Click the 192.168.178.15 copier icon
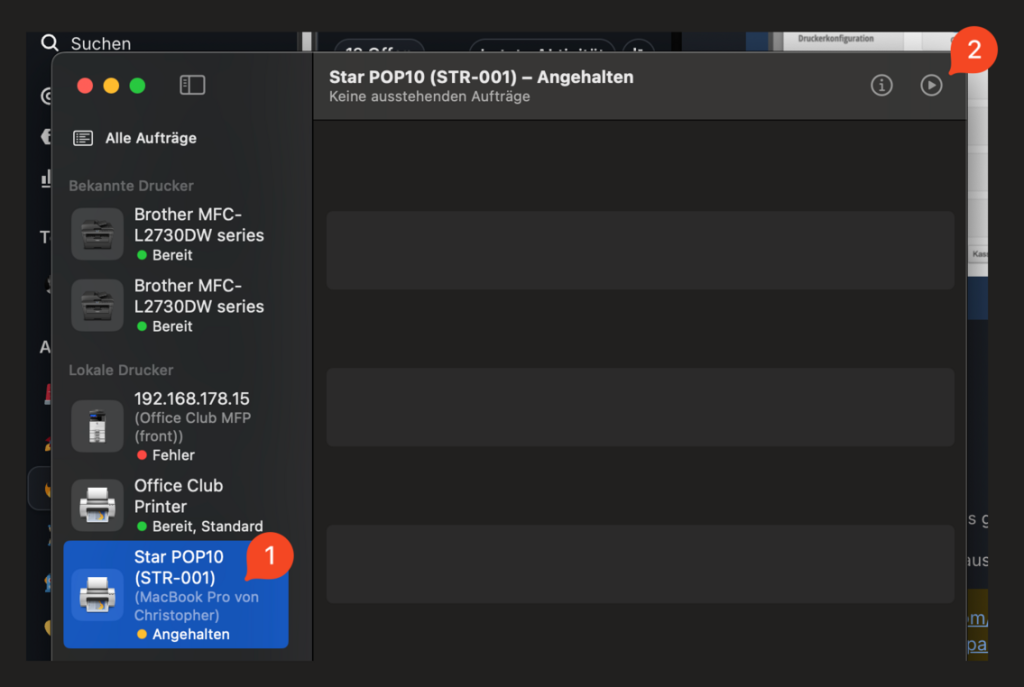This screenshot has width=1024, height=687. click(97, 426)
